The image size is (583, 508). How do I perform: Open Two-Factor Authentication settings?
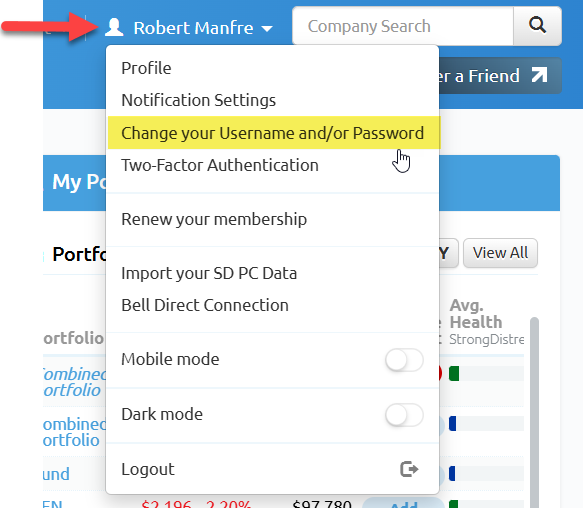coord(220,165)
